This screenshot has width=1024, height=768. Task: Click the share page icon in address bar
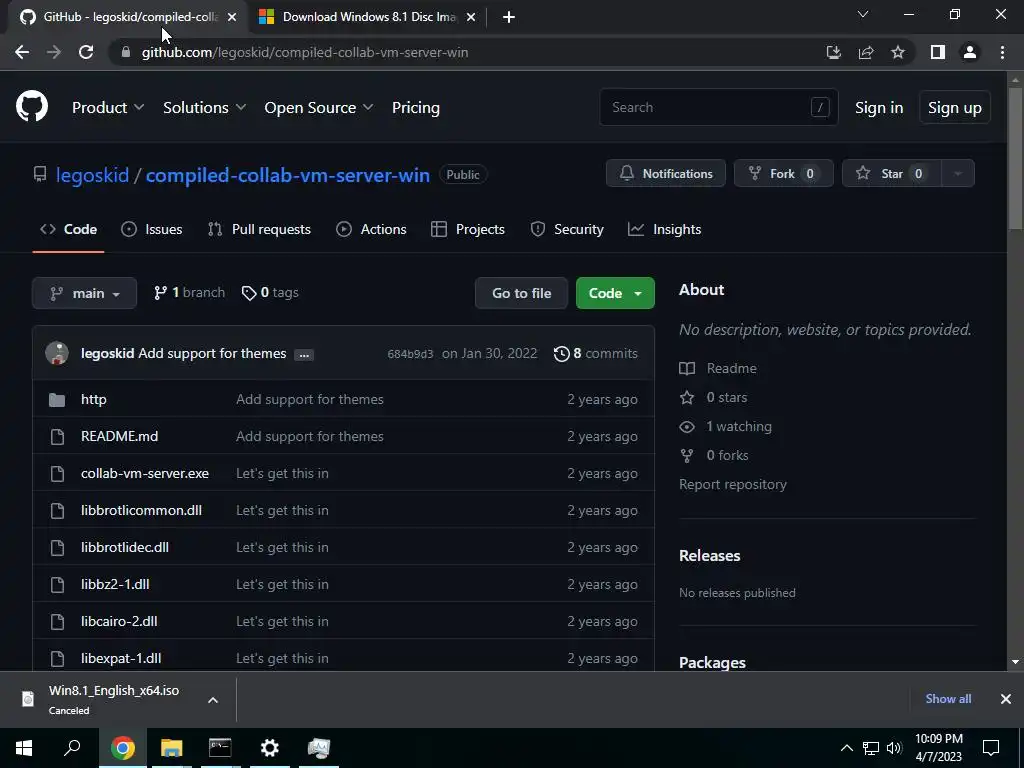(866, 52)
